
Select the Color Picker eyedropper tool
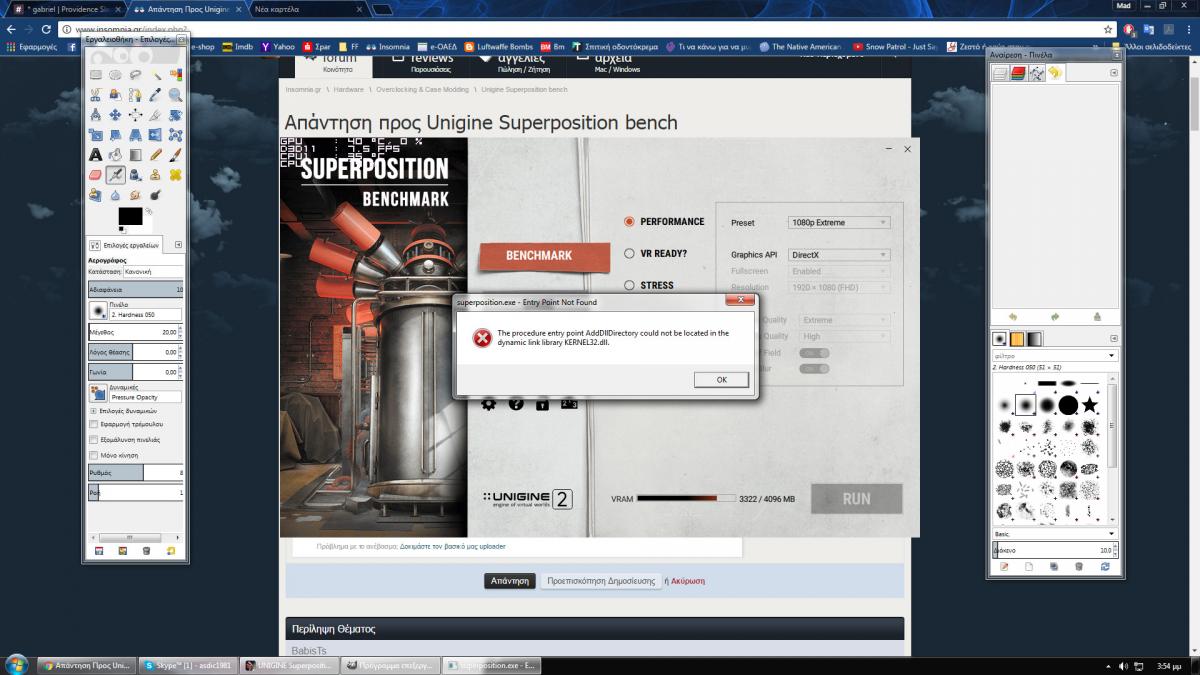155,95
